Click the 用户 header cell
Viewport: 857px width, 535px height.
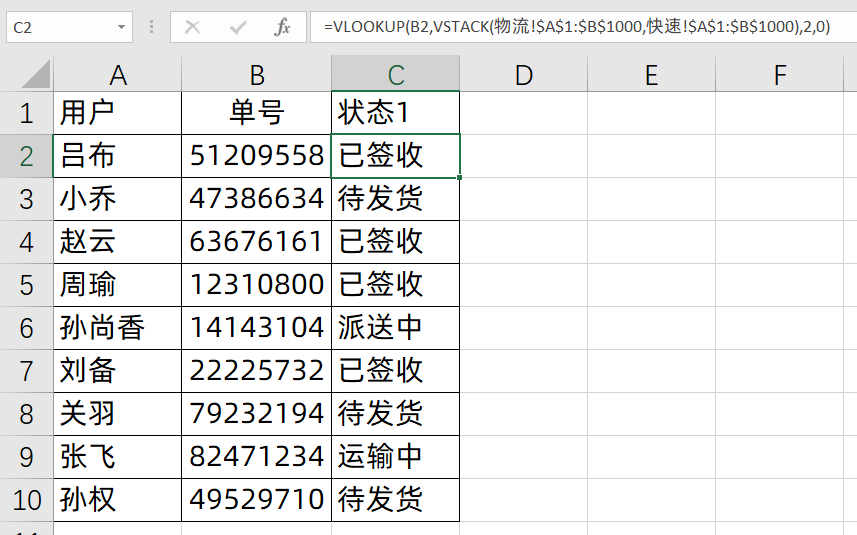coord(118,113)
